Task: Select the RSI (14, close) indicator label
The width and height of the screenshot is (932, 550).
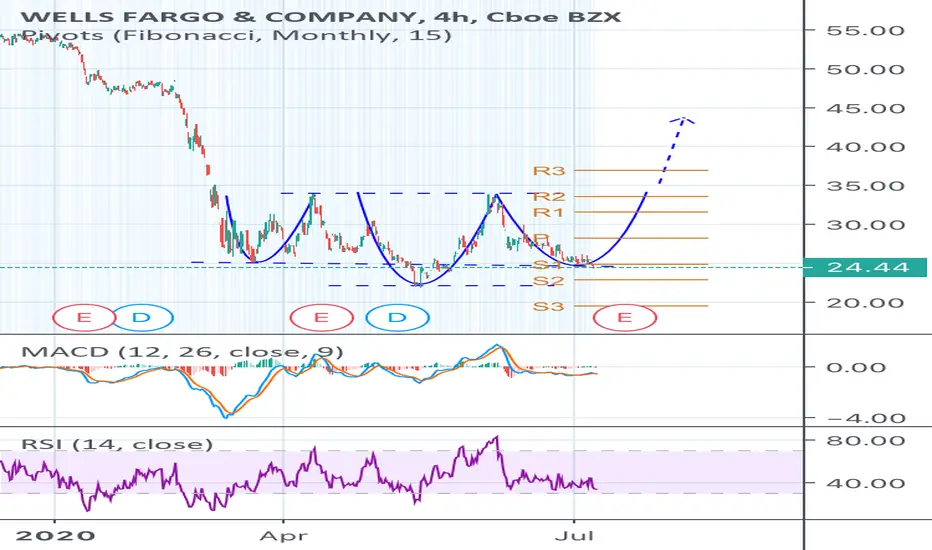Action: 117,444
